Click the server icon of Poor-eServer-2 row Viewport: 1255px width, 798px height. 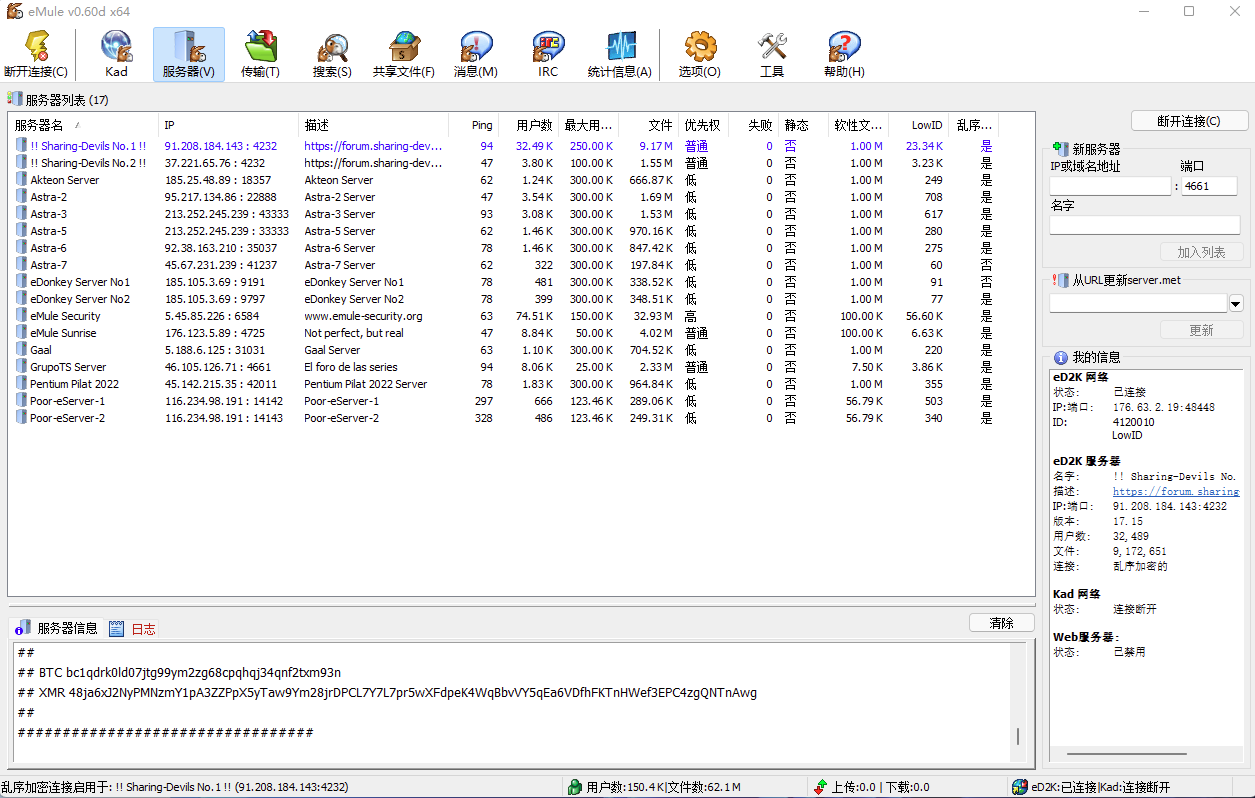21,418
